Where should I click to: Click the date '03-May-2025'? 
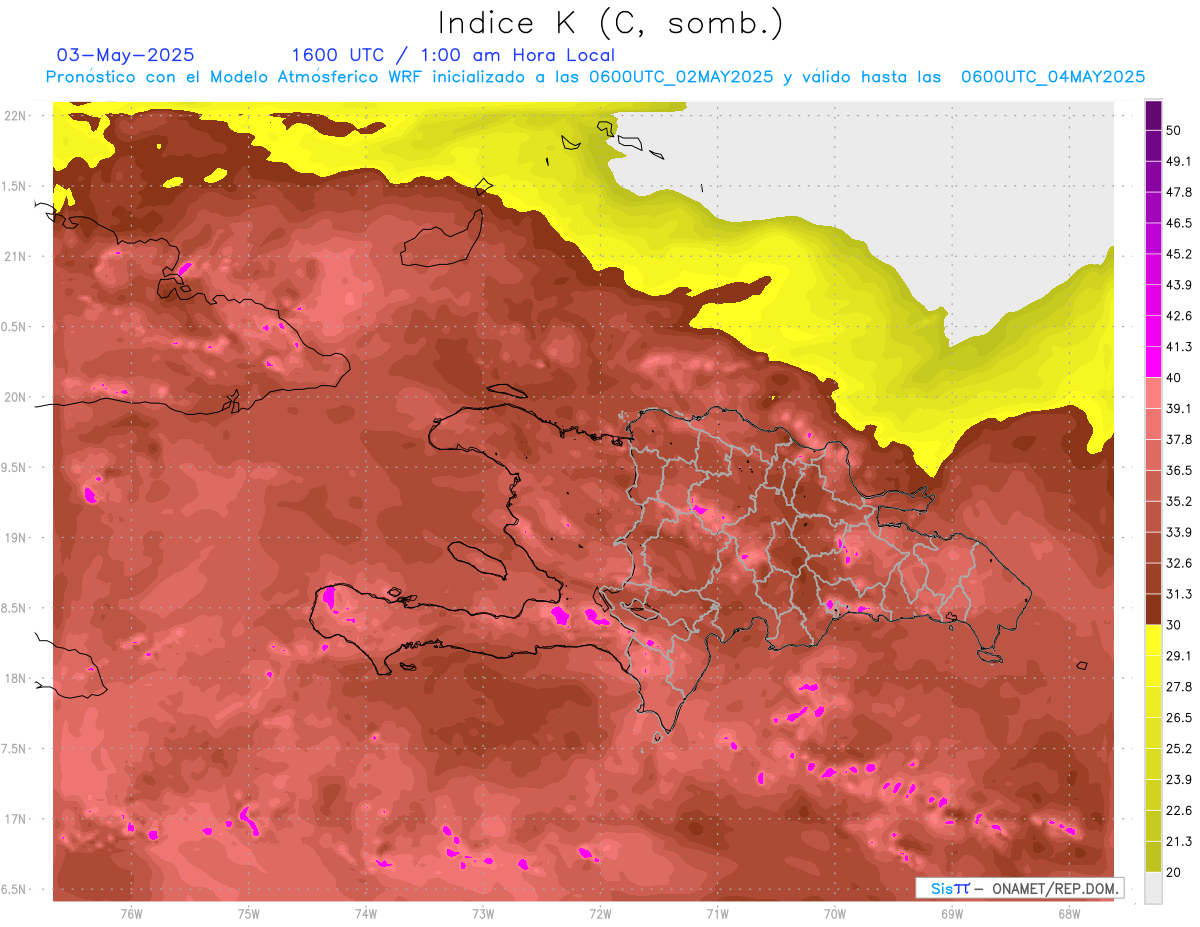tap(125, 55)
